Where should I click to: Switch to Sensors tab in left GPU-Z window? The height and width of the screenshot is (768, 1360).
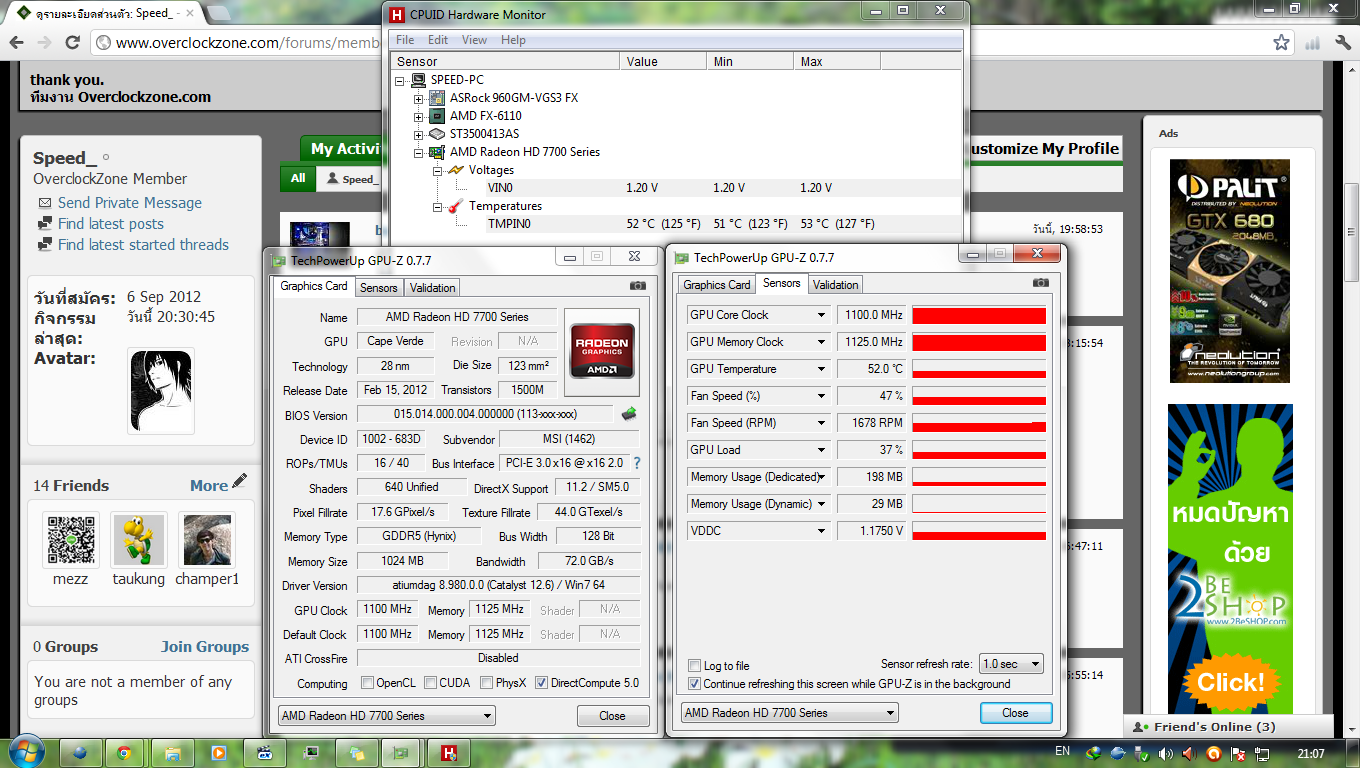pyautogui.click(x=379, y=288)
